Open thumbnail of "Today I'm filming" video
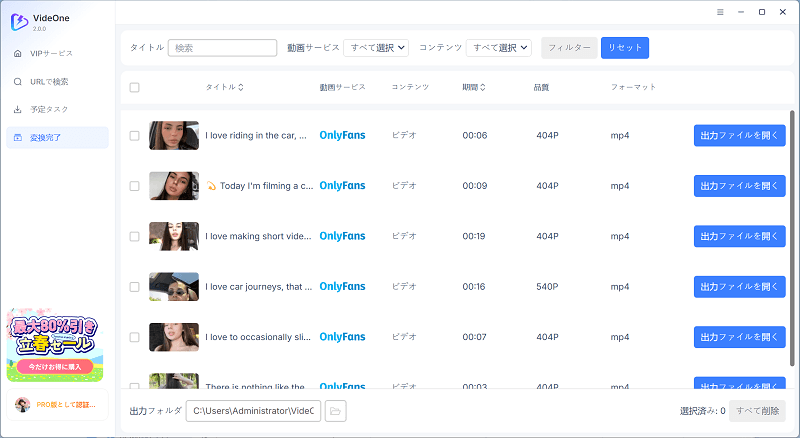Viewport: 800px width, 438px height. 174,186
